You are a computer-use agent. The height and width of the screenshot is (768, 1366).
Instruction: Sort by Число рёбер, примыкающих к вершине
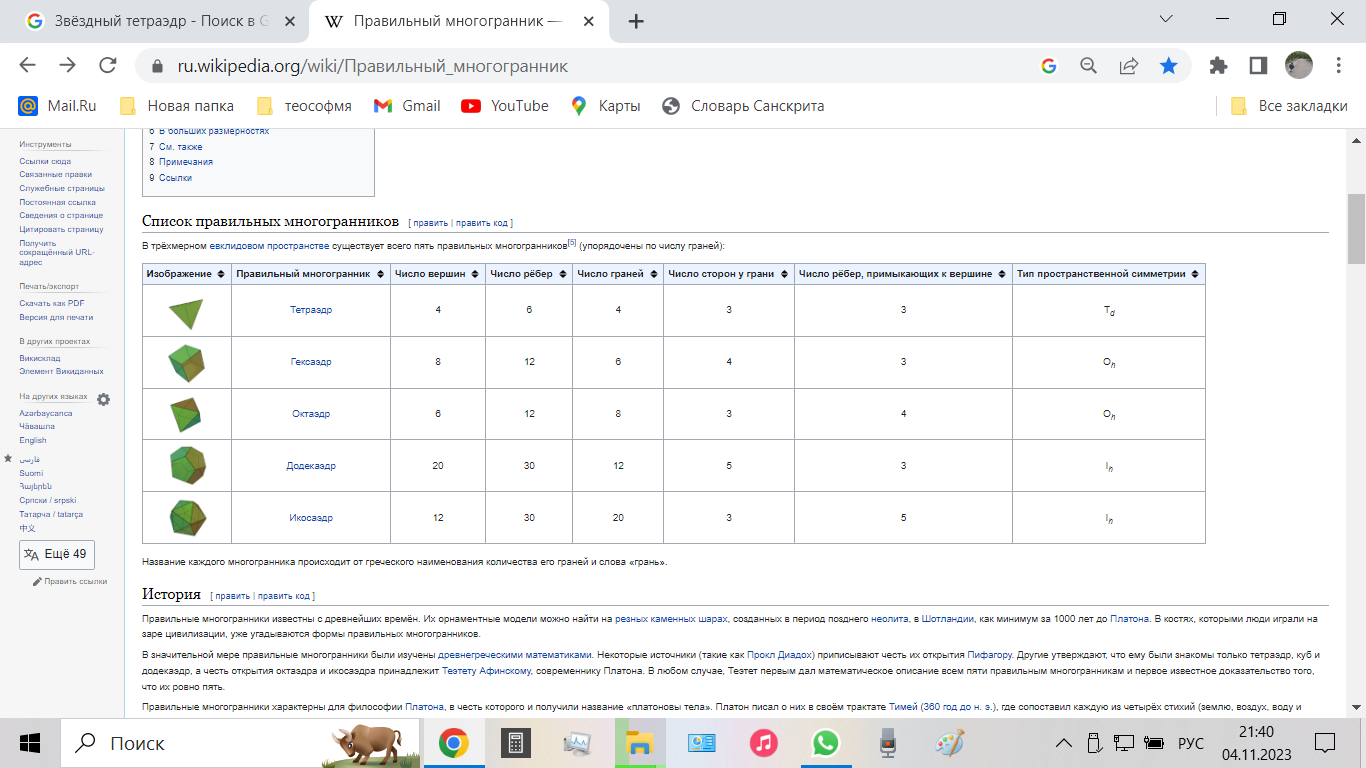903,273
